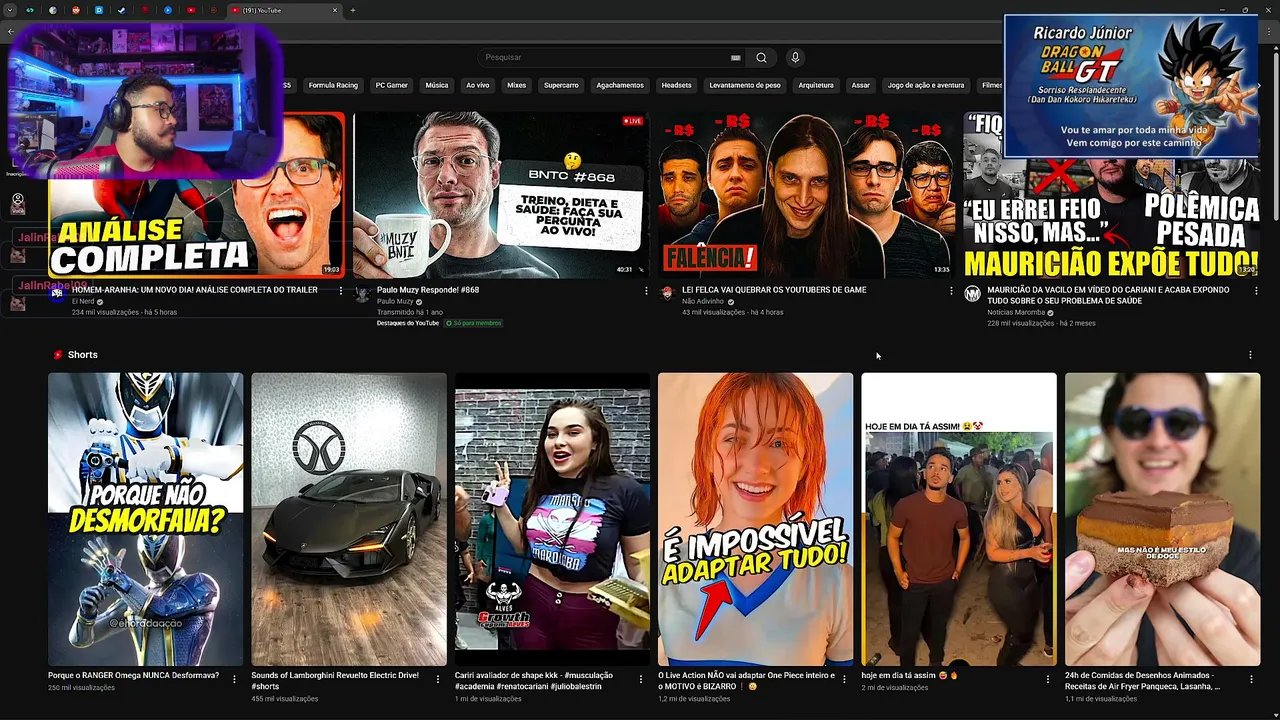This screenshot has height=720, width=1280.
Task: Filter by the Ao vivo chip
Action: click(478, 85)
